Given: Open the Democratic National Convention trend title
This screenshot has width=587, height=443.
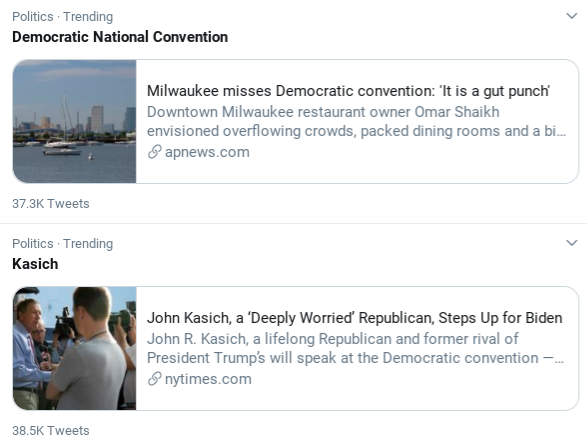Looking at the screenshot, I should click(x=120, y=37).
